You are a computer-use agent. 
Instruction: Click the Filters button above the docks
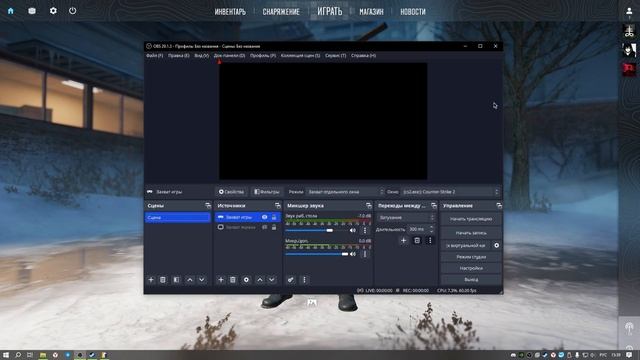coord(267,191)
